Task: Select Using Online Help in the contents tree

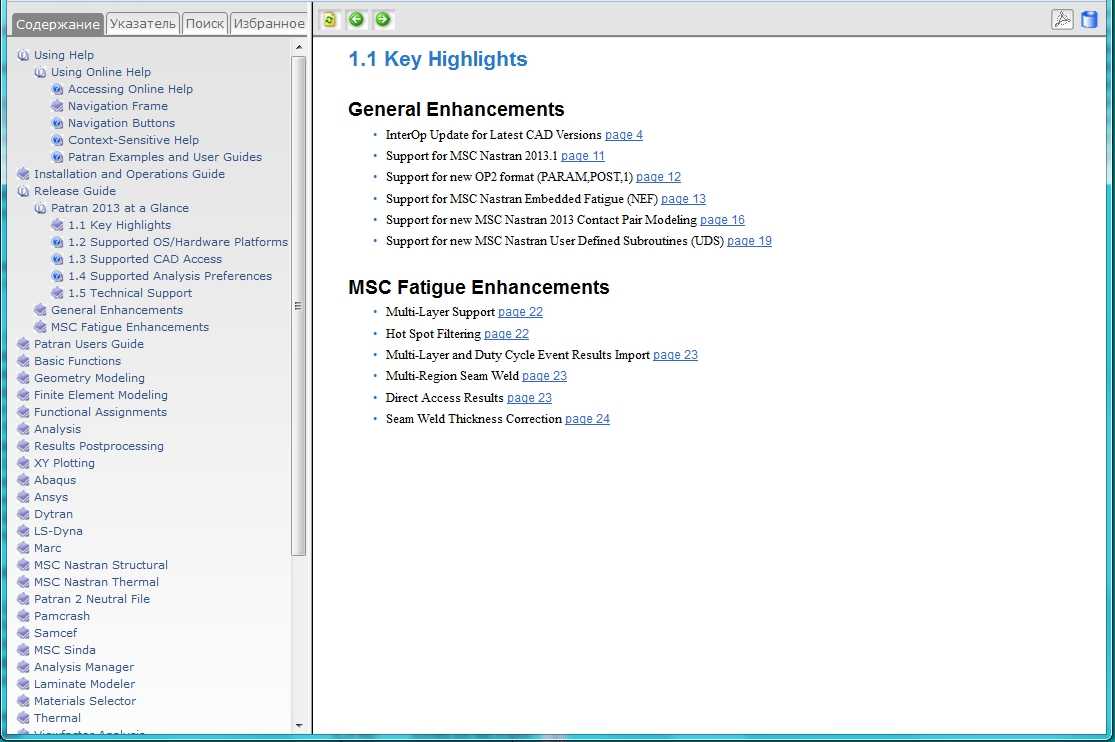Action: tap(101, 72)
